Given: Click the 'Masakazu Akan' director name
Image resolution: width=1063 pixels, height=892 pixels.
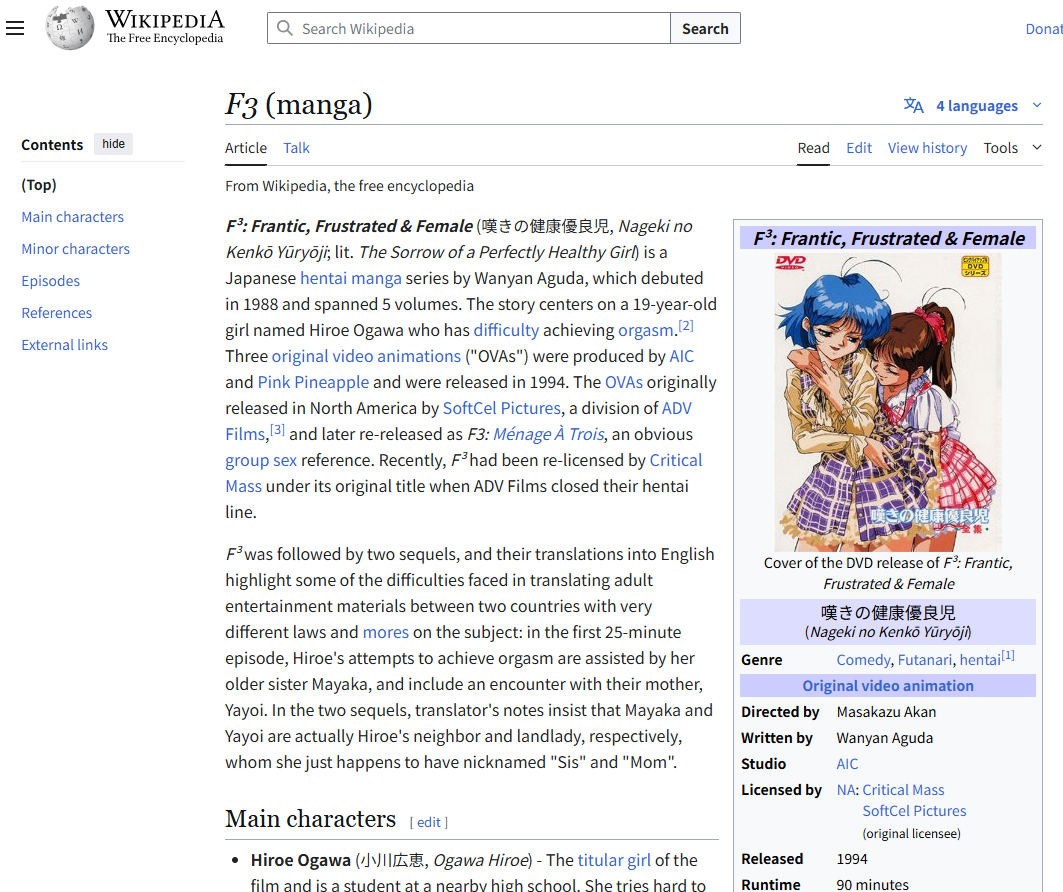Looking at the screenshot, I should (x=886, y=712).
